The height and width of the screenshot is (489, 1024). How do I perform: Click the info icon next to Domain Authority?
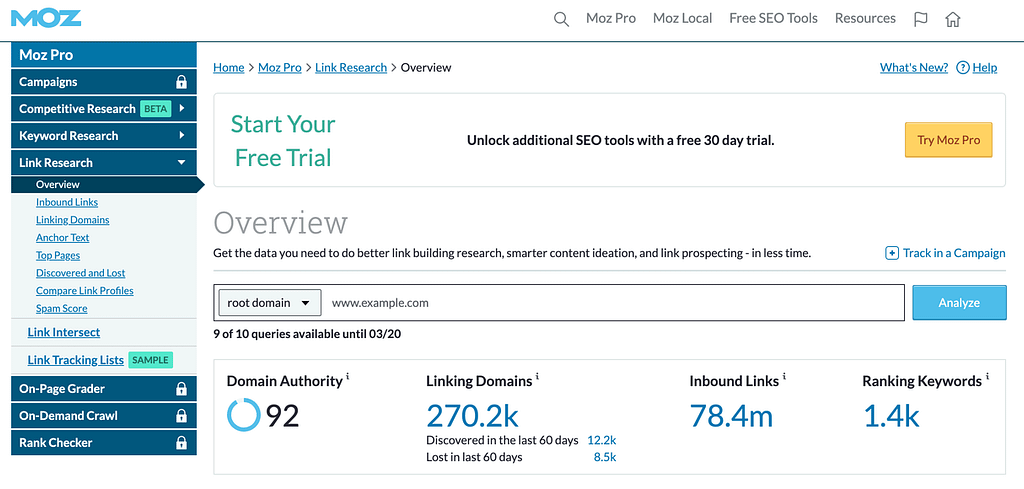tap(347, 377)
